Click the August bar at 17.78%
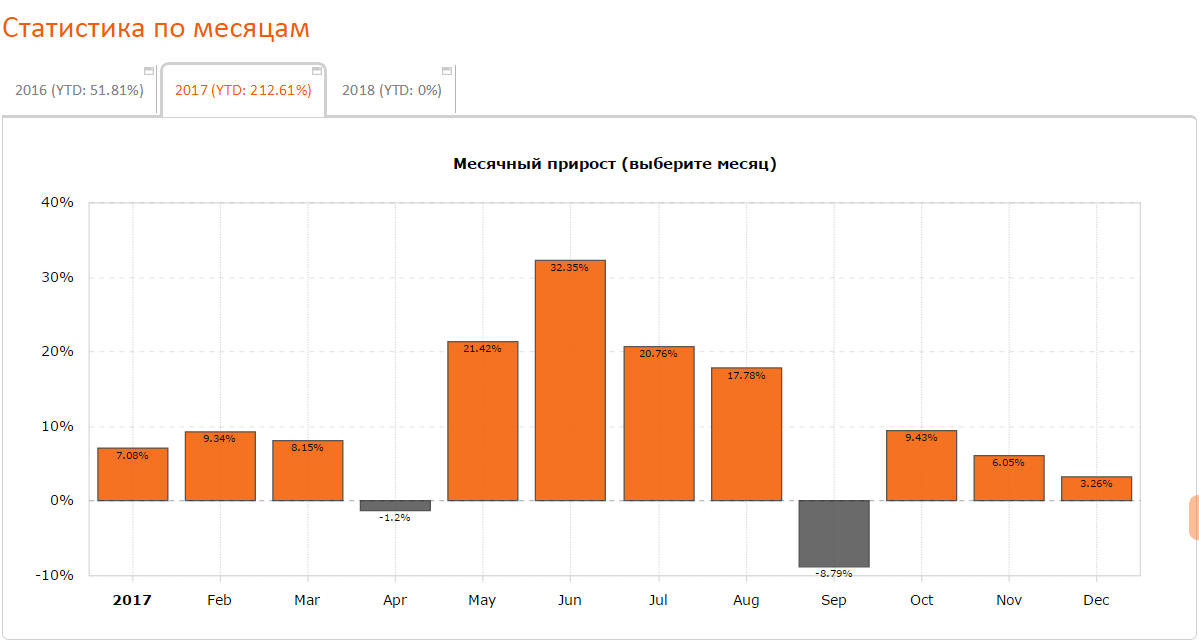This screenshot has width=1199, height=641. 746,435
